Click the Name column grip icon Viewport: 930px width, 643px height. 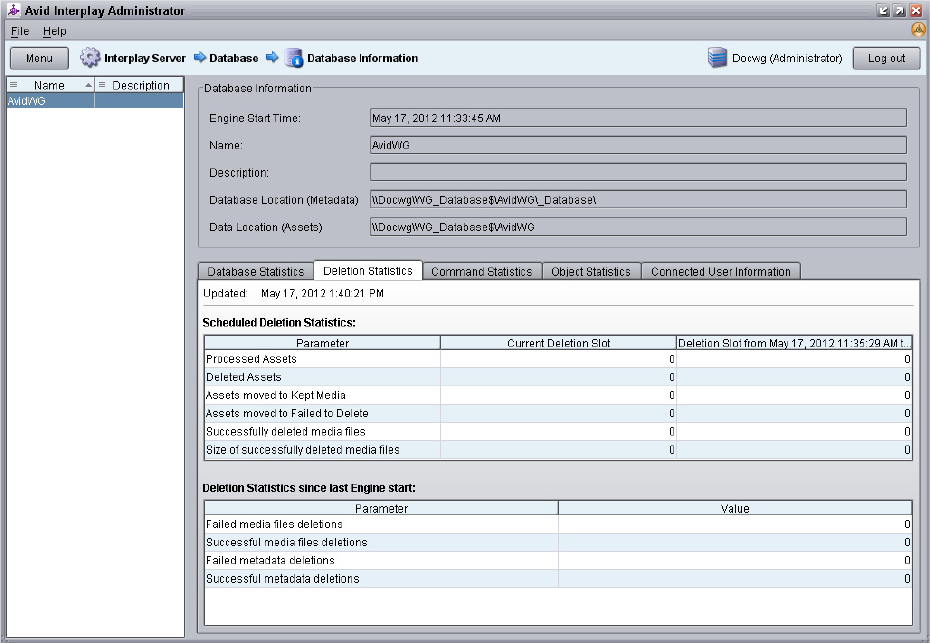(13, 86)
